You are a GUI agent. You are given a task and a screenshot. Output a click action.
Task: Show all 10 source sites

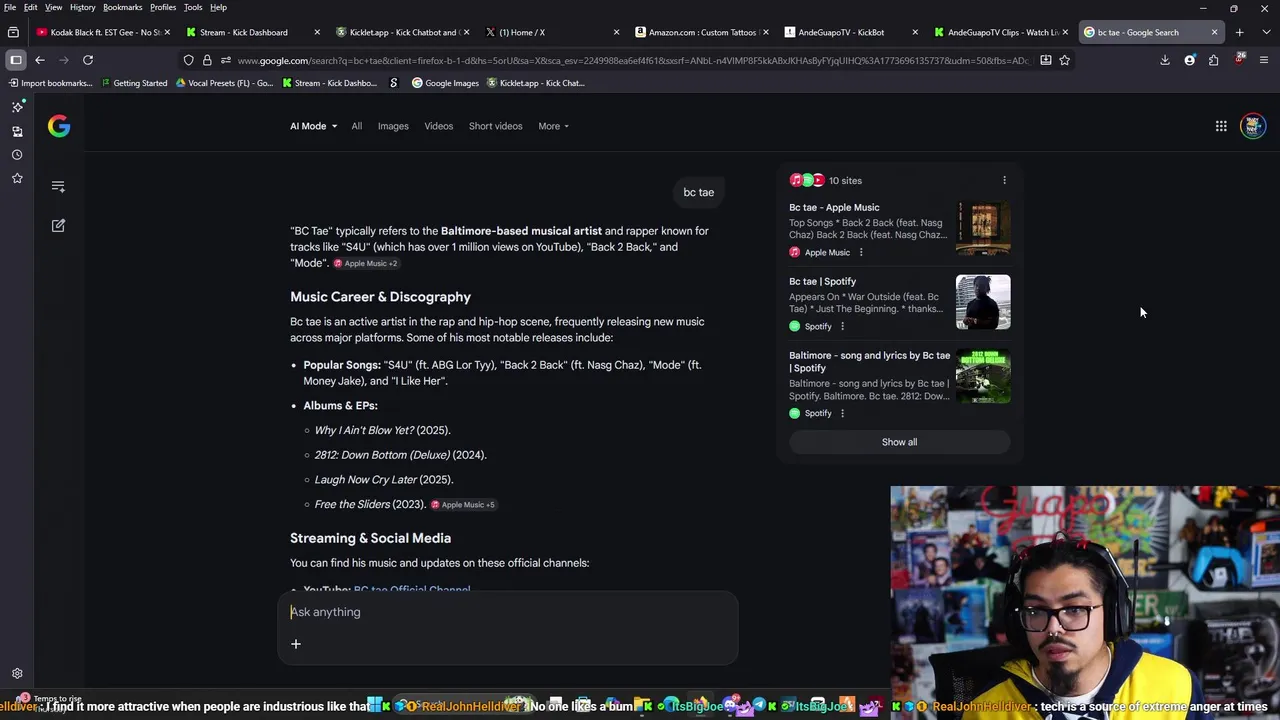coord(899,442)
